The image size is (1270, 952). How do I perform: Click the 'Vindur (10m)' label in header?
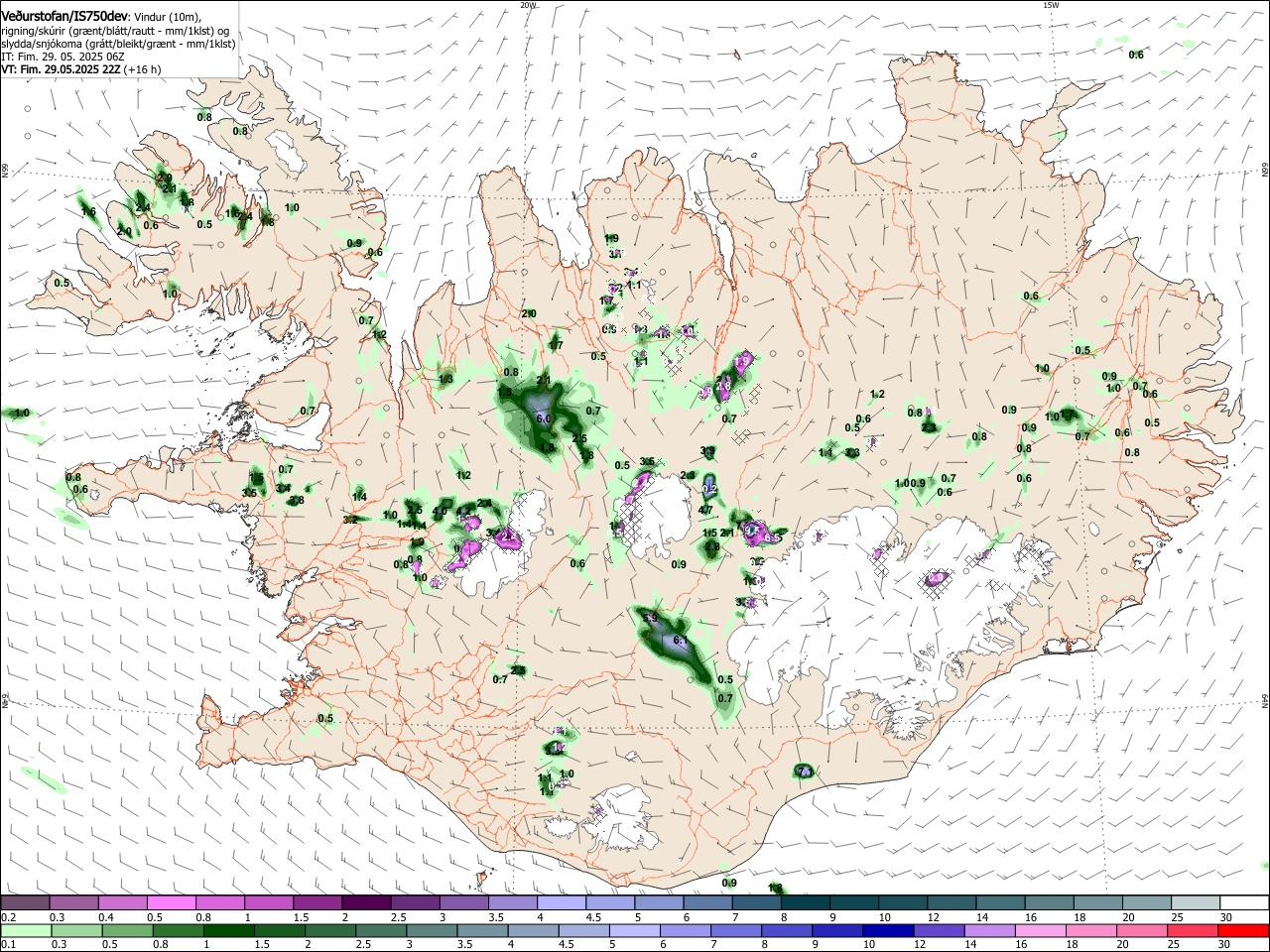pos(168,17)
